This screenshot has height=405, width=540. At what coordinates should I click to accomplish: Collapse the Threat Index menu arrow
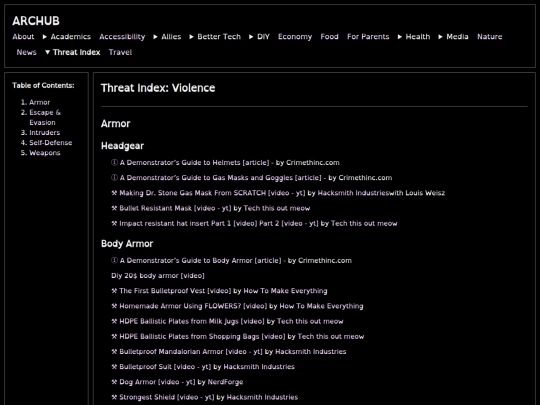click(x=48, y=52)
